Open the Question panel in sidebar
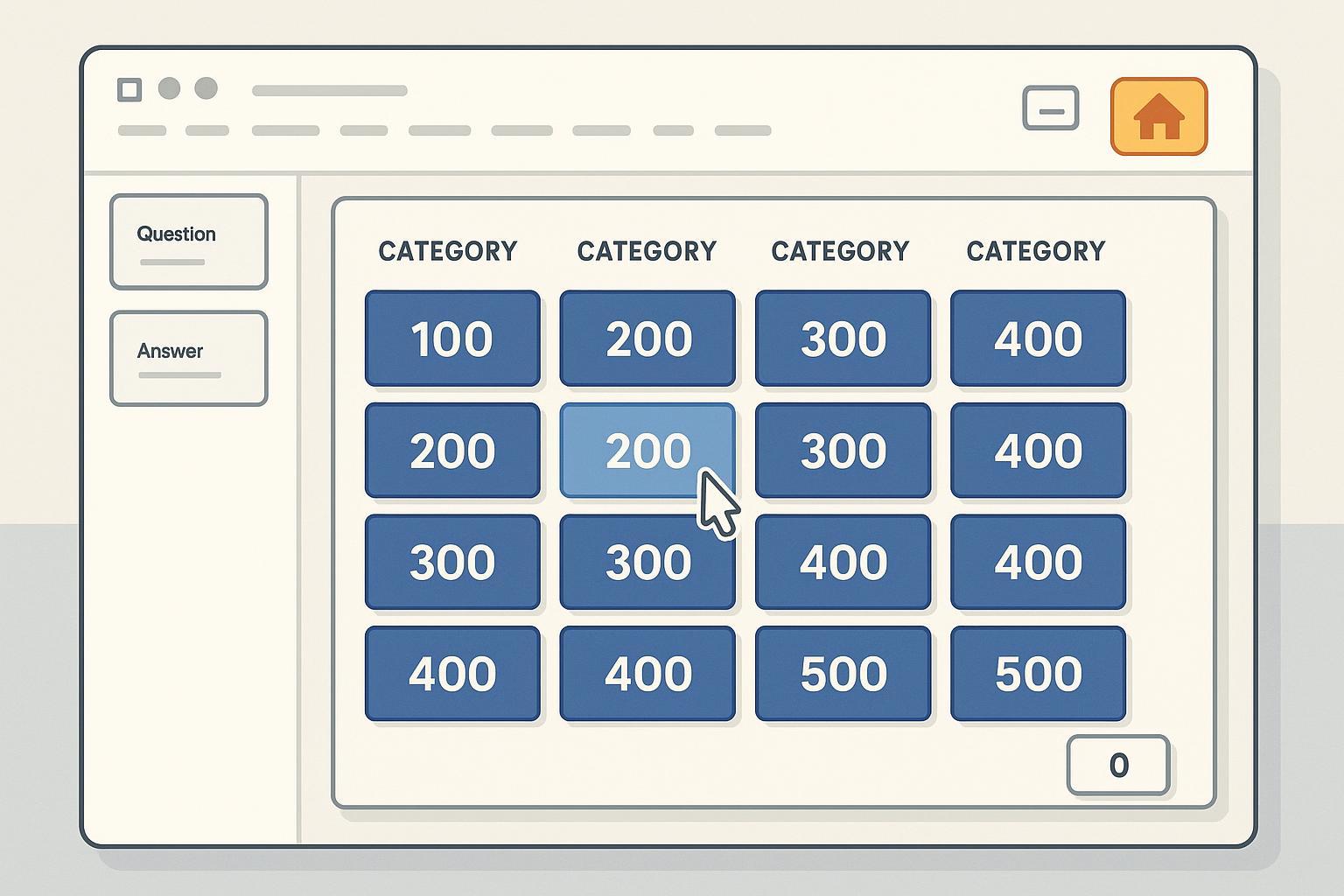This screenshot has width=1344, height=896. 188,241
